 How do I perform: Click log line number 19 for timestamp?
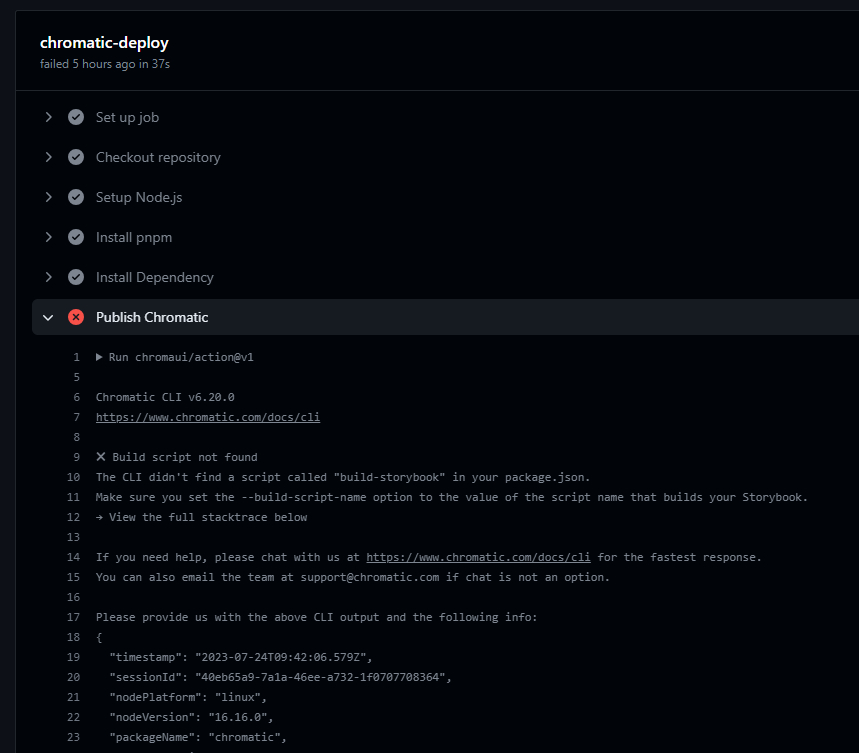[73, 657]
